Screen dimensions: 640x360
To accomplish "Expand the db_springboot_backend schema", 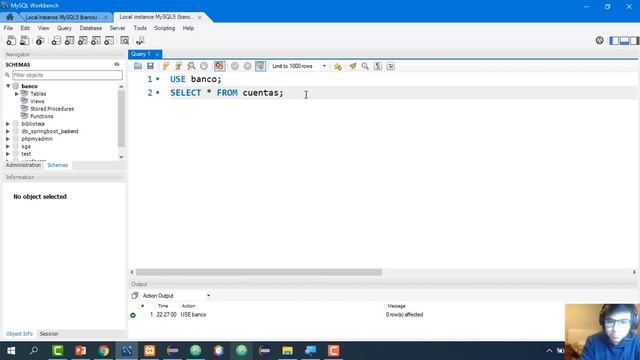I will pyautogui.click(x=8, y=131).
